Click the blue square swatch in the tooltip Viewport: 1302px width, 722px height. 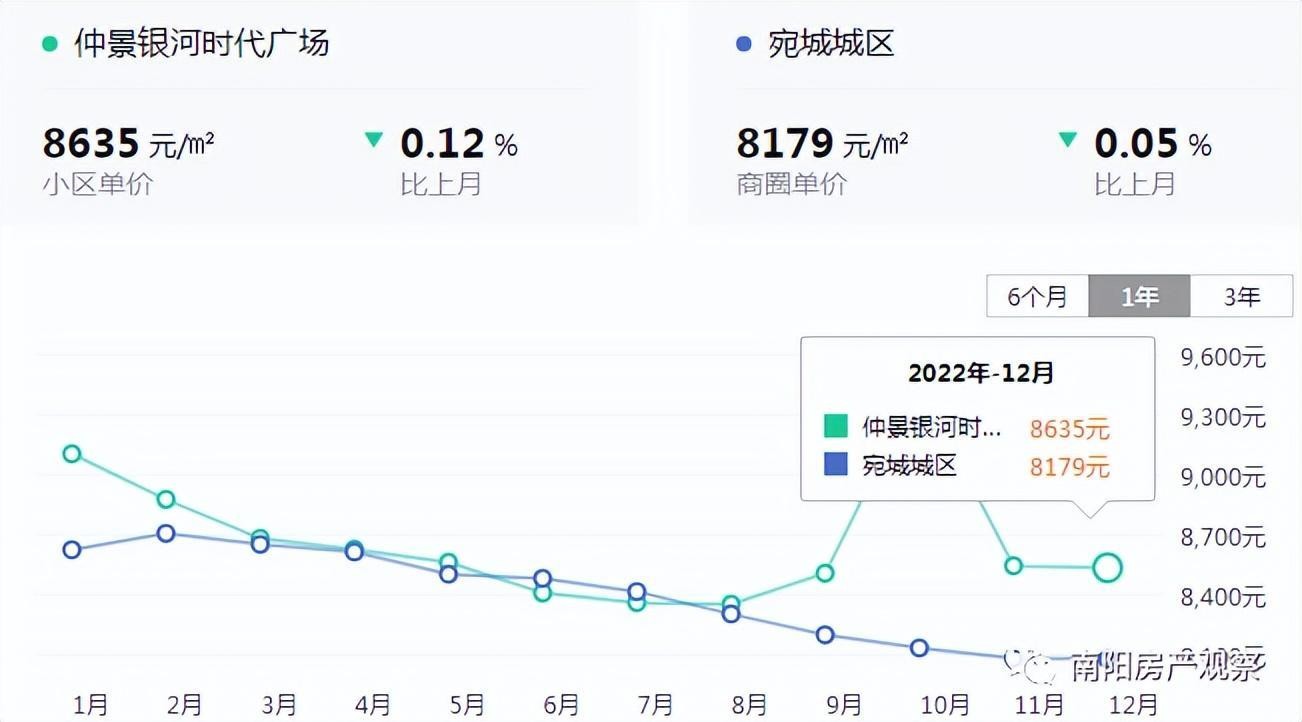coord(835,465)
